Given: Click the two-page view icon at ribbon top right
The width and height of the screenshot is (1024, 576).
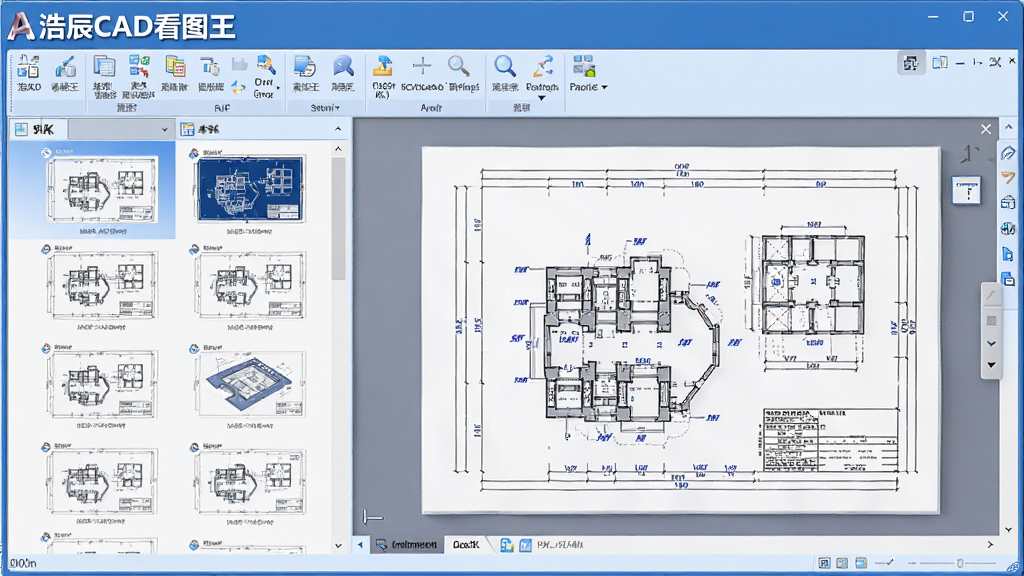Looking at the screenshot, I should [x=940, y=63].
